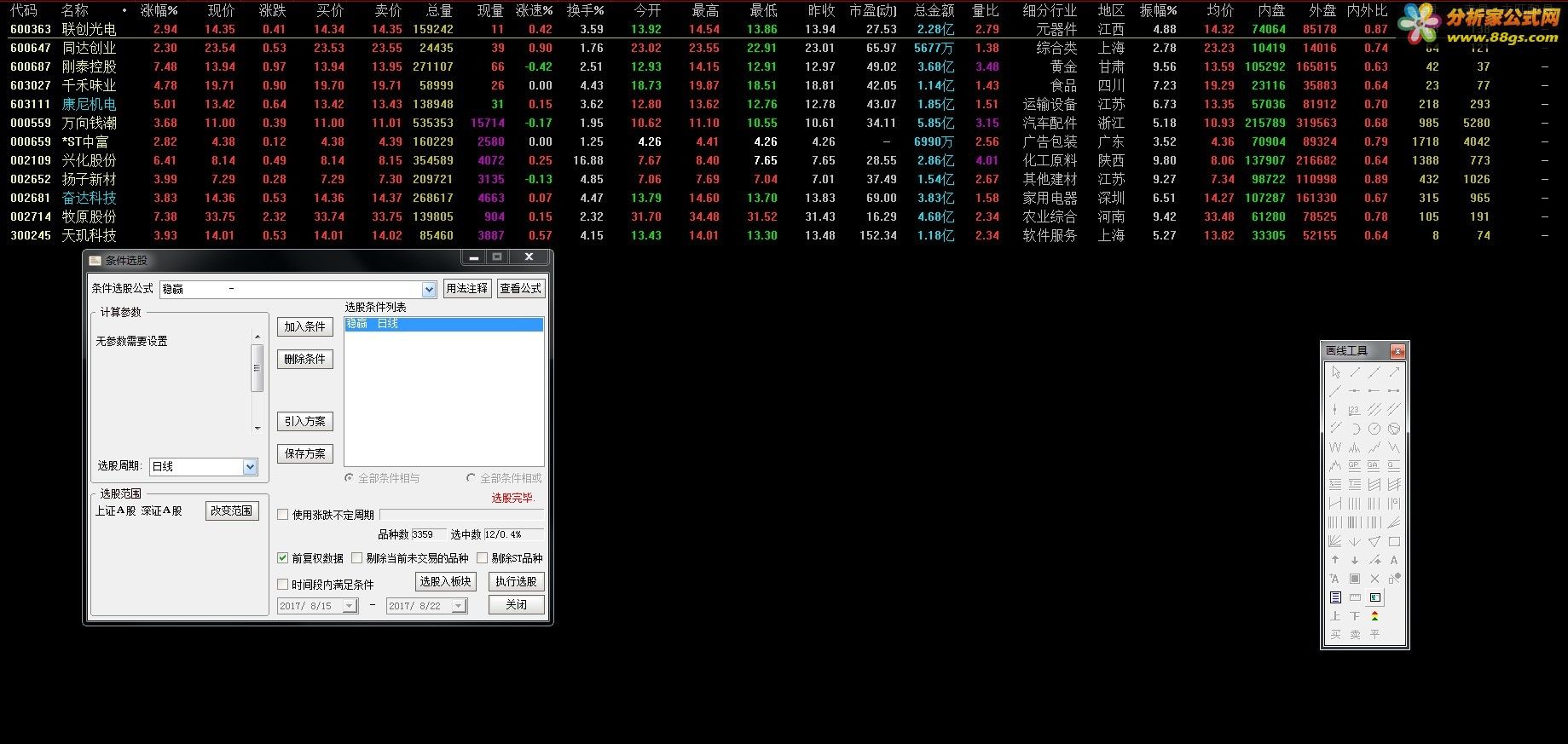Image resolution: width=1568 pixels, height=744 pixels.
Task: Click the 计算参数 scrollbar thumb
Action: pyautogui.click(x=257, y=368)
